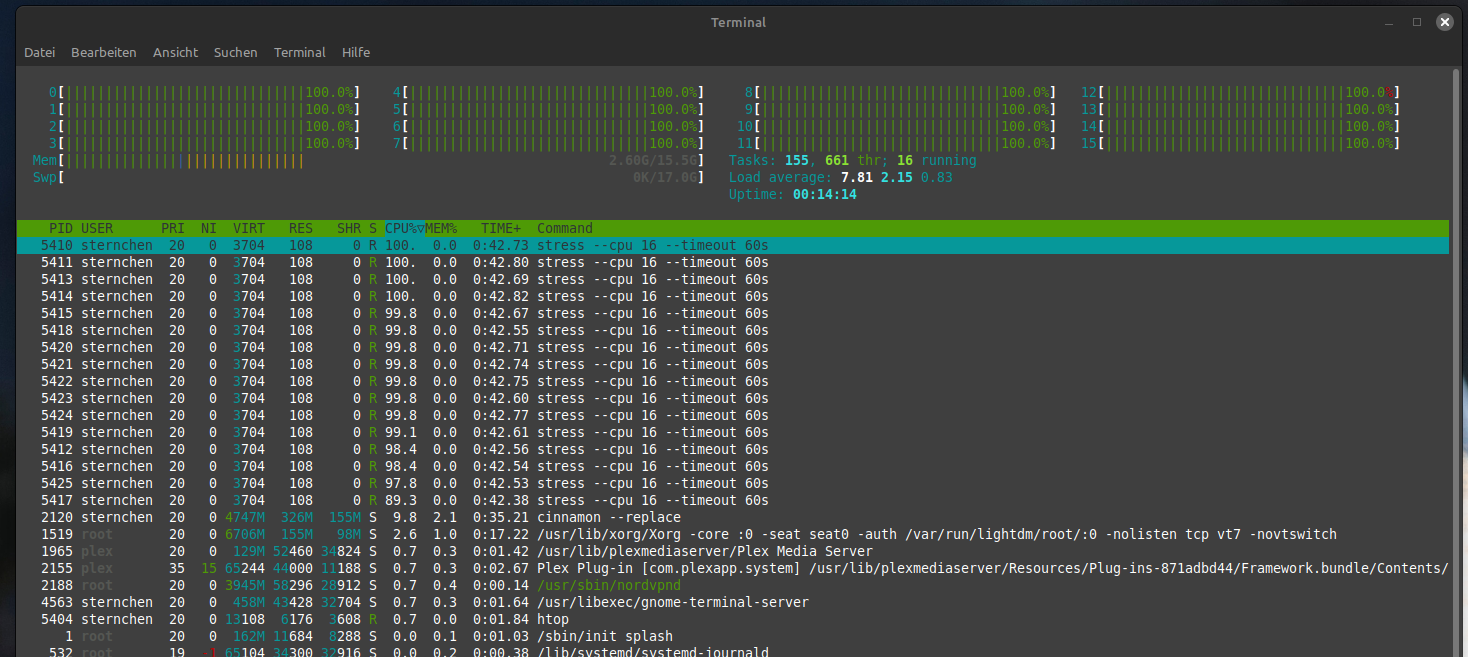Select process row with PID 5410
Screen dimensions: 1468x657
pyautogui.click(x=733, y=245)
